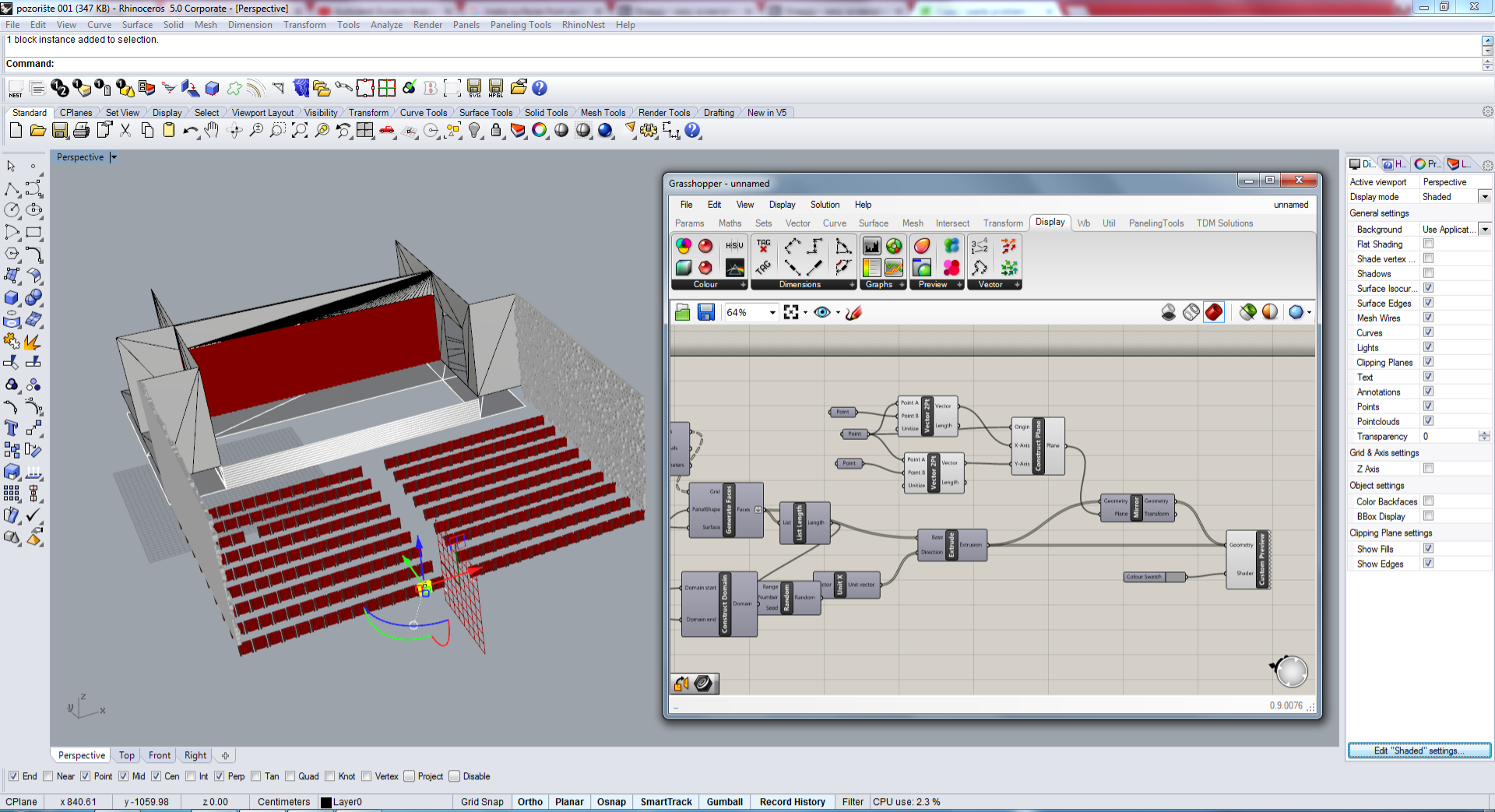The width and height of the screenshot is (1495, 812).
Task: Toggle the Mesh Wires checkbox
Action: tap(1428, 318)
